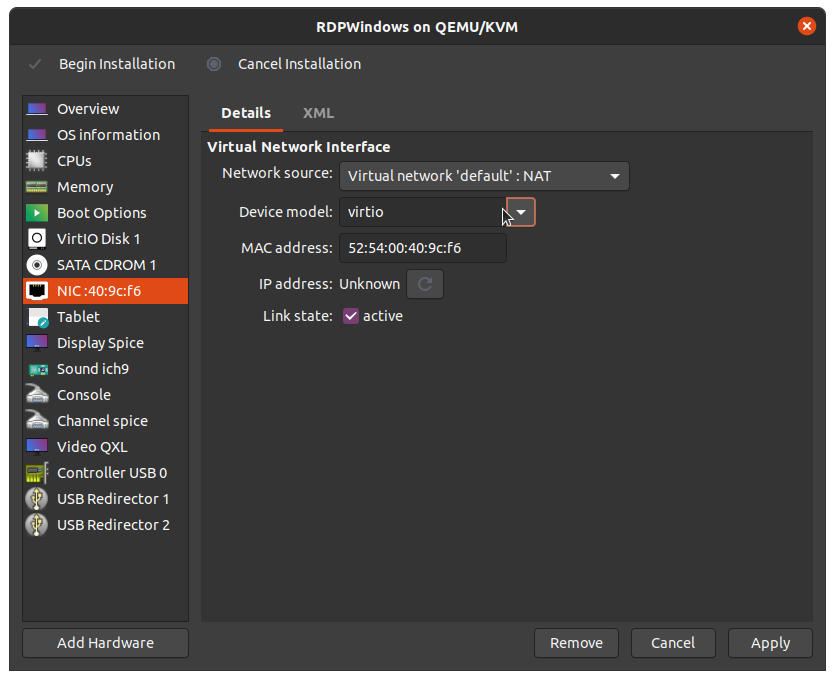This screenshot has width=835, height=680.
Task: Click the Apply button
Action: [x=770, y=643]
